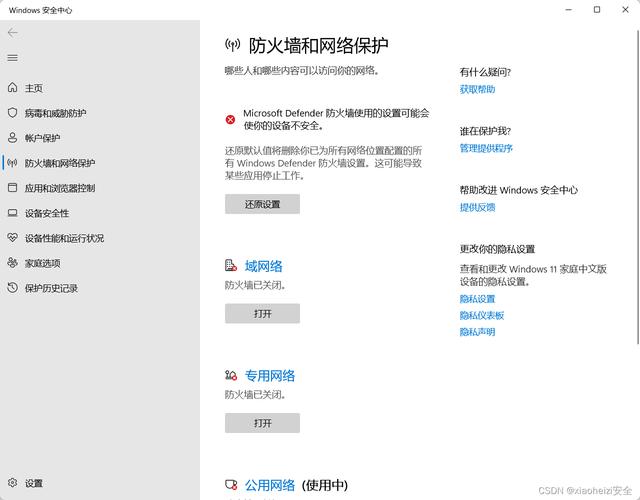
Task: Click the laptop icon for device security
Action: pyautogui.click(x=13, y=213)
